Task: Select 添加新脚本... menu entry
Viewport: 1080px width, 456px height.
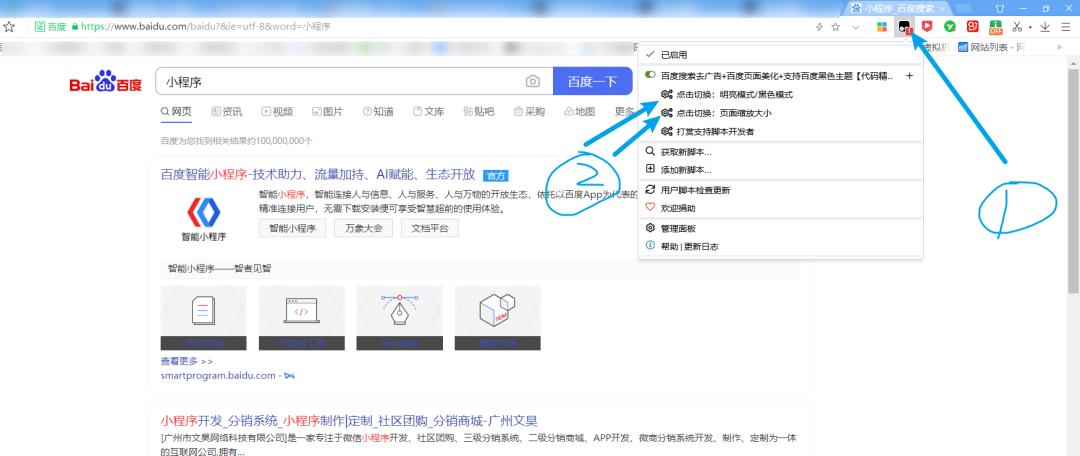Action: [x=780, y=169]
